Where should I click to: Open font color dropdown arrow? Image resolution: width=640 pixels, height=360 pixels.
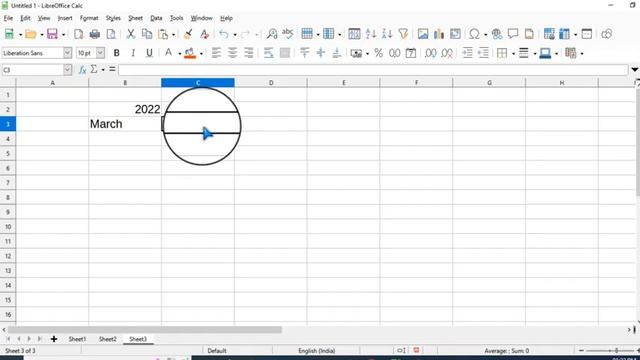coord(179,53)
